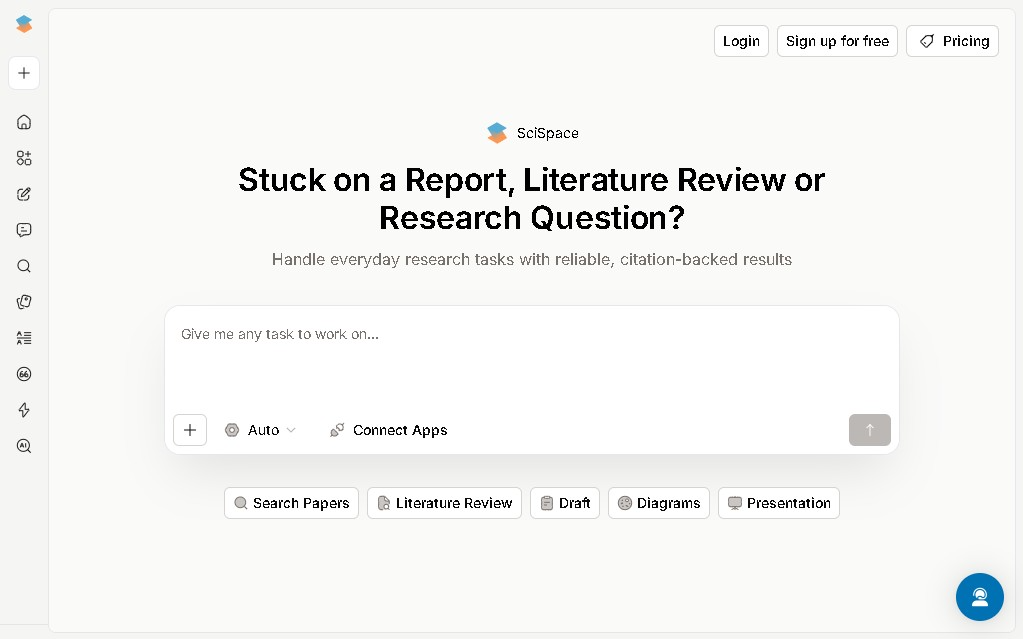Open the magnifier search icon in sidebar

click(24, 266)
